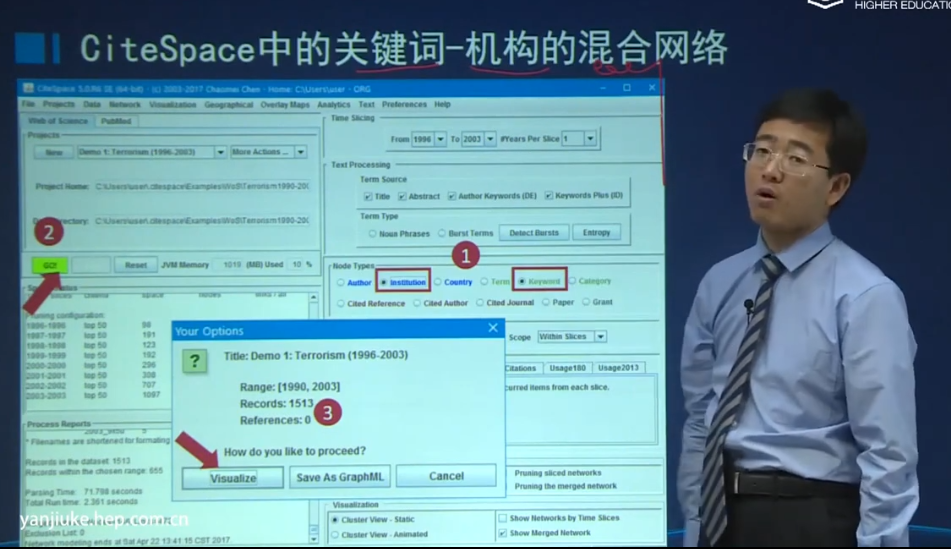This screenshot has width=951, height=549.
Task: Open the Data menu
Action: click(x=92, y=104)
